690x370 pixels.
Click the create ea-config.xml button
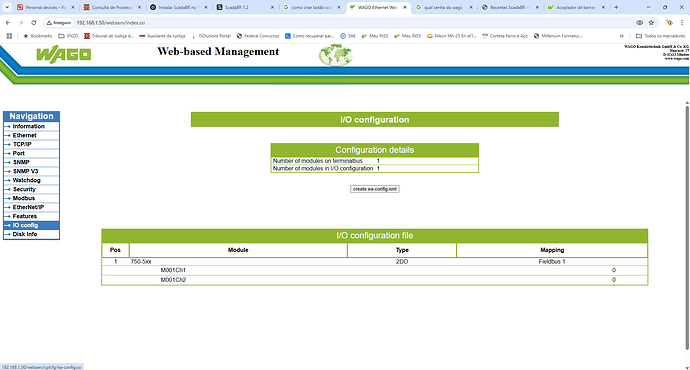point(374,189)
